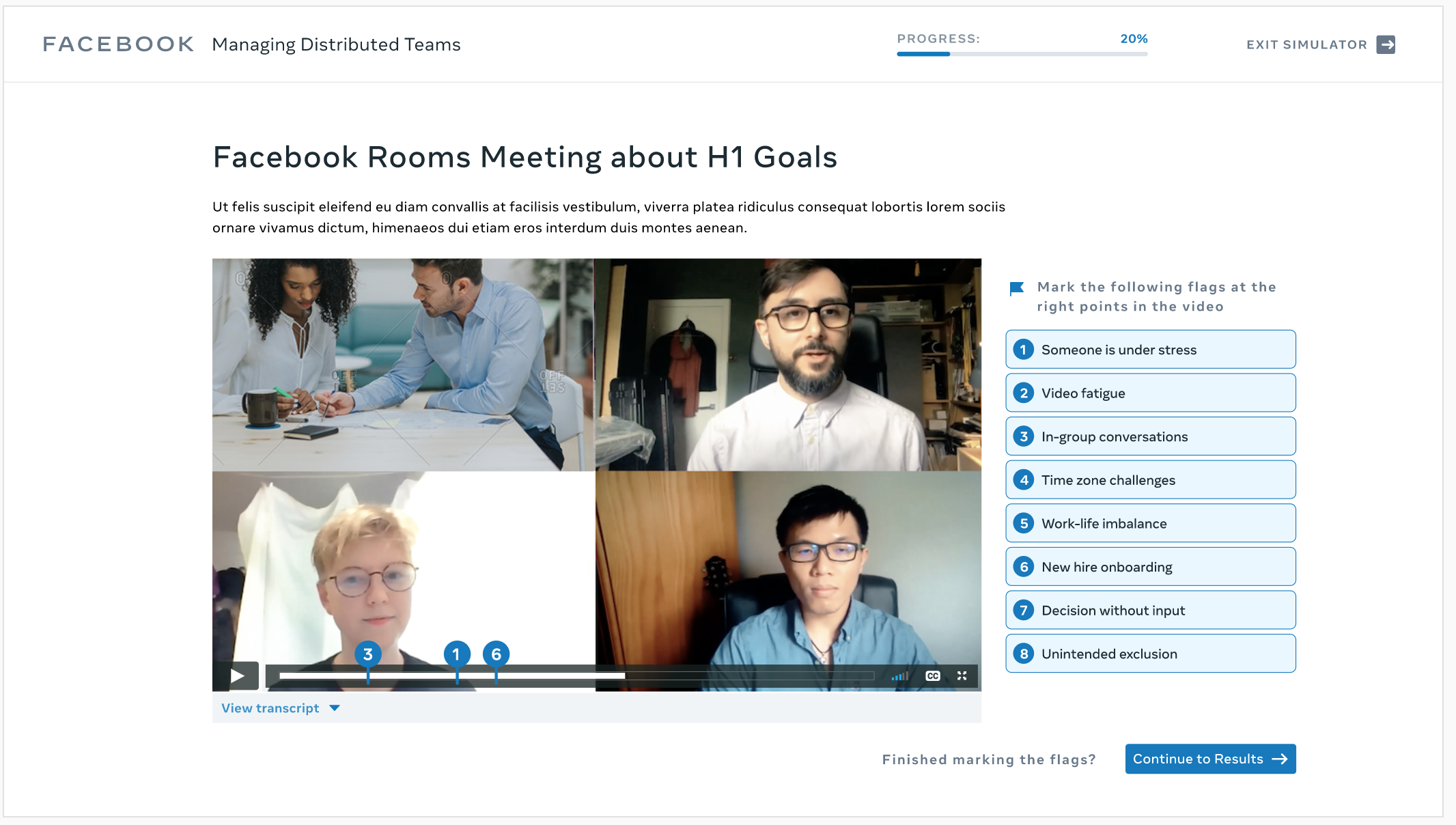Image resolution: width=1456 pixels, height=825 pixels.
Task: Choose the Decision without input flag
Action: pos(1150,611)
